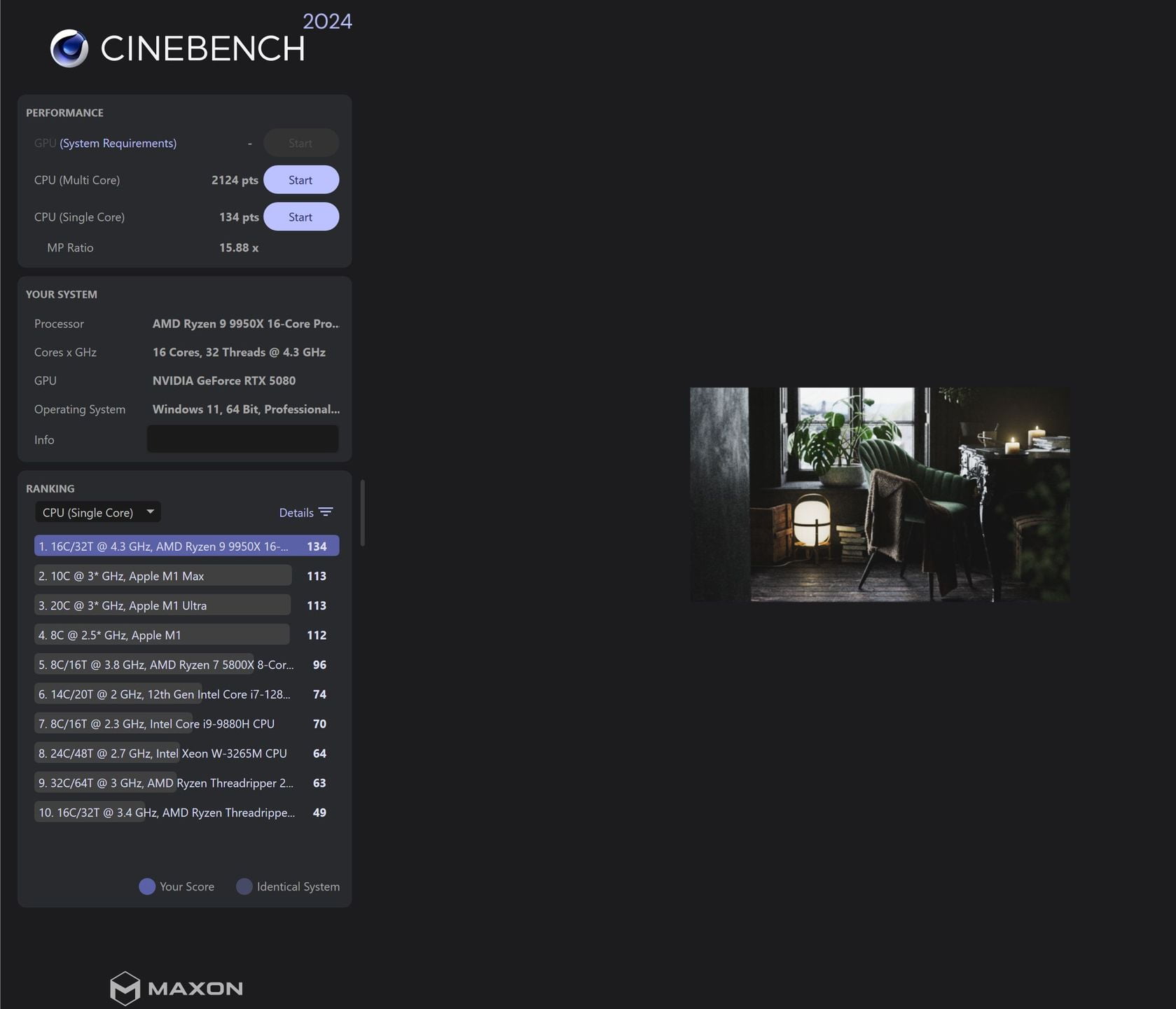Click the 134 pts single core score

point(239,217)
